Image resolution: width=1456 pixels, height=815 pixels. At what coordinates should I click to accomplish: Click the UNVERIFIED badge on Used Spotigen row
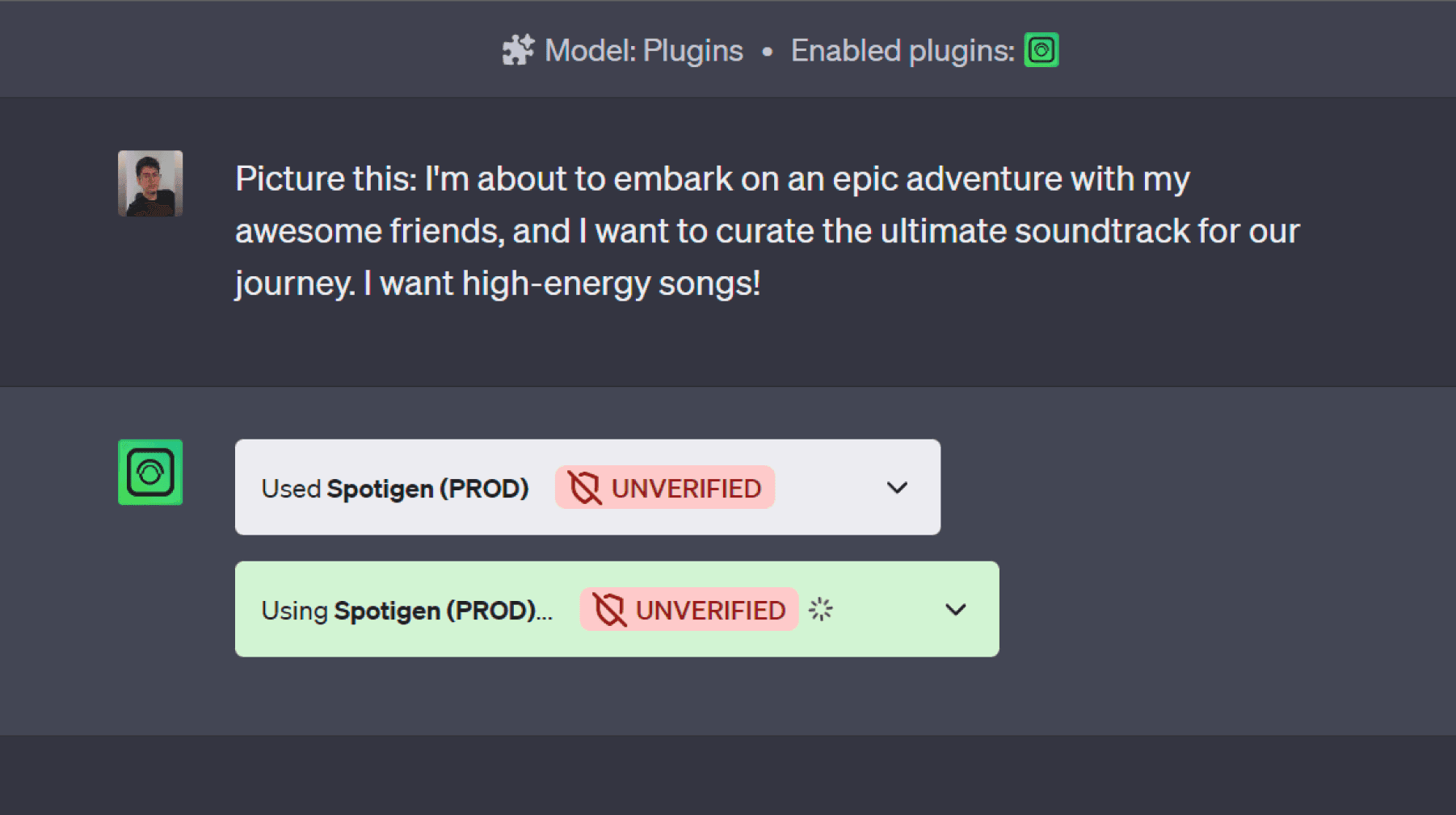665,487
